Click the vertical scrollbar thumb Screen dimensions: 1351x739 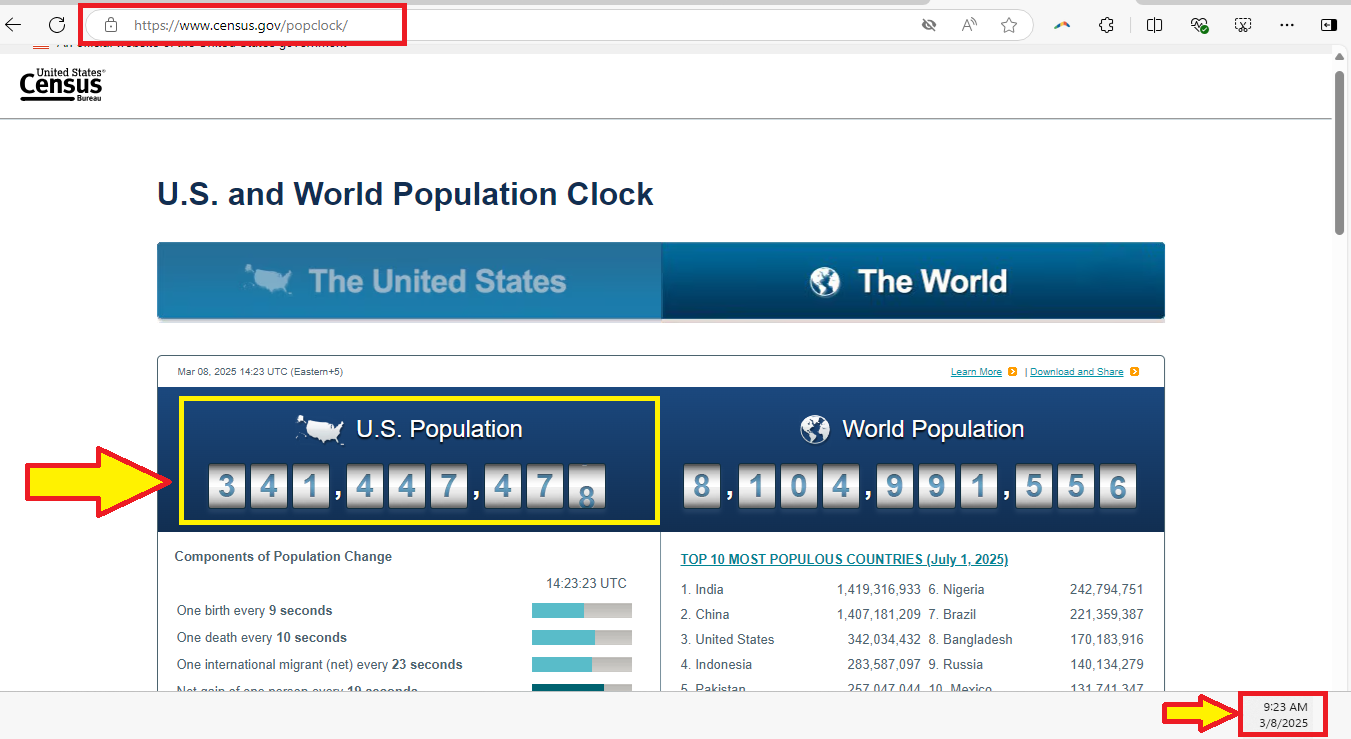click(1340, 152)
